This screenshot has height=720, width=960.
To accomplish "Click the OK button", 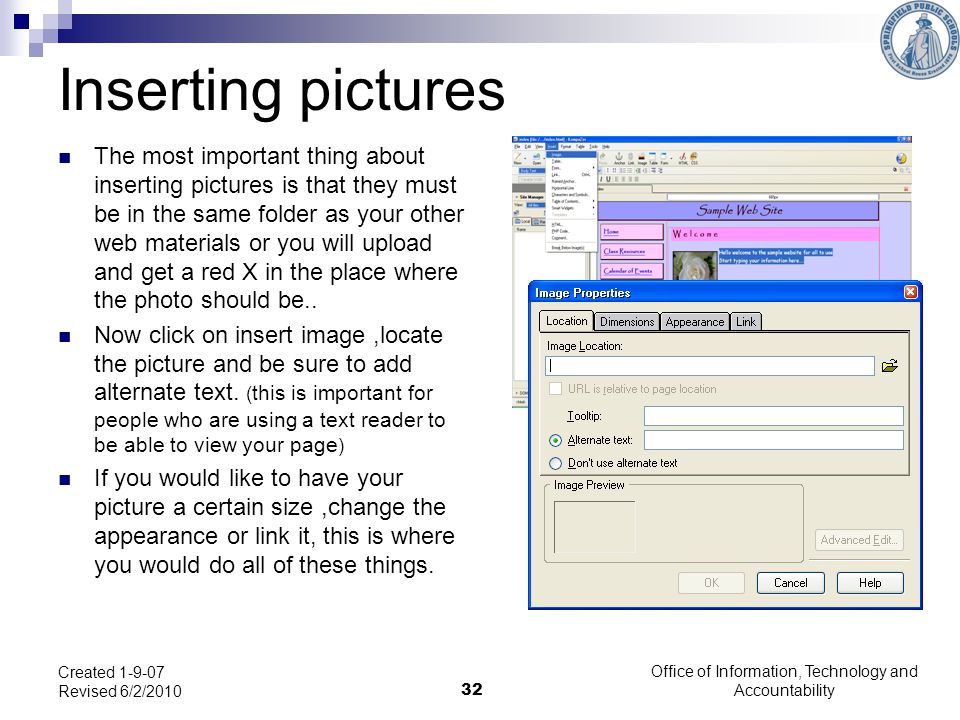I will pyautogui.click(x=711, y=583).
